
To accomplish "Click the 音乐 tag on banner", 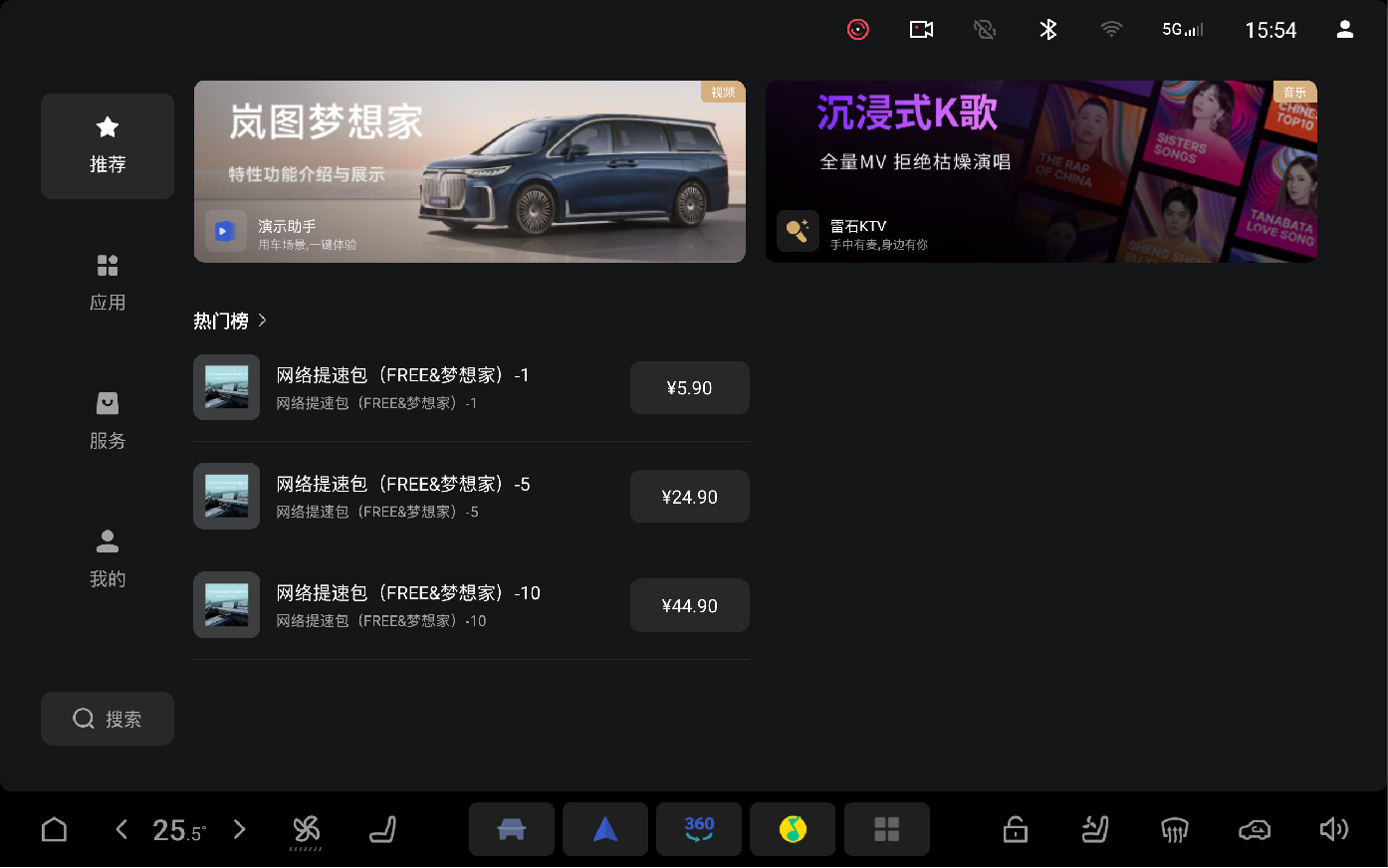I will pos(1294,92).
